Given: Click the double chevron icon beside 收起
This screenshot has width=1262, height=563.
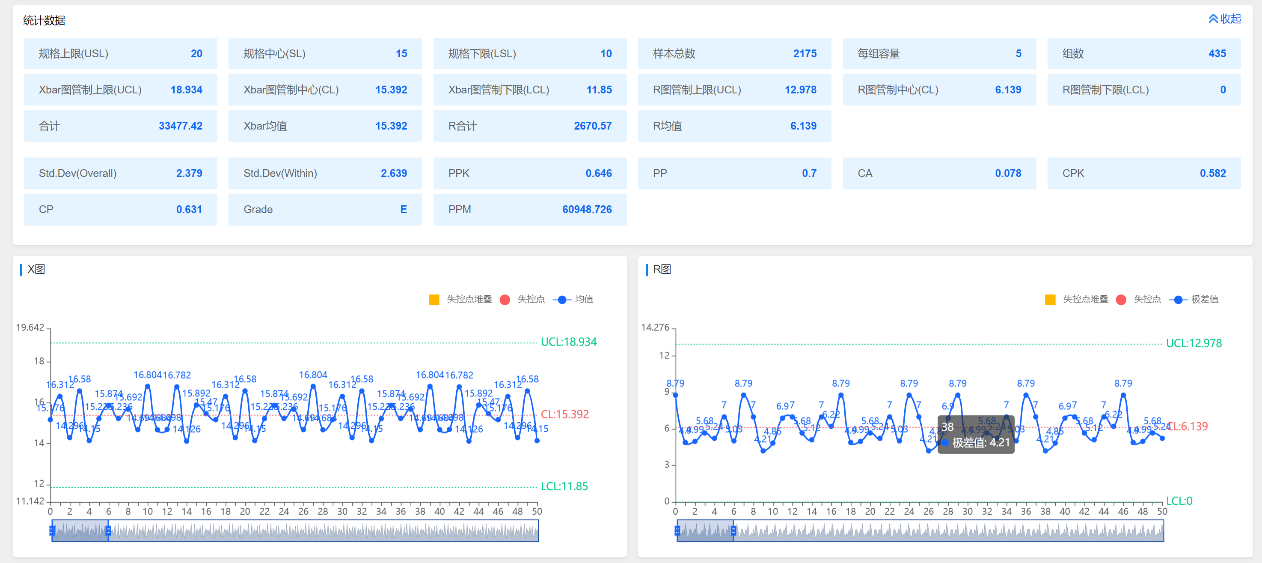Looking at the screenshot, I should (1213, 19).
